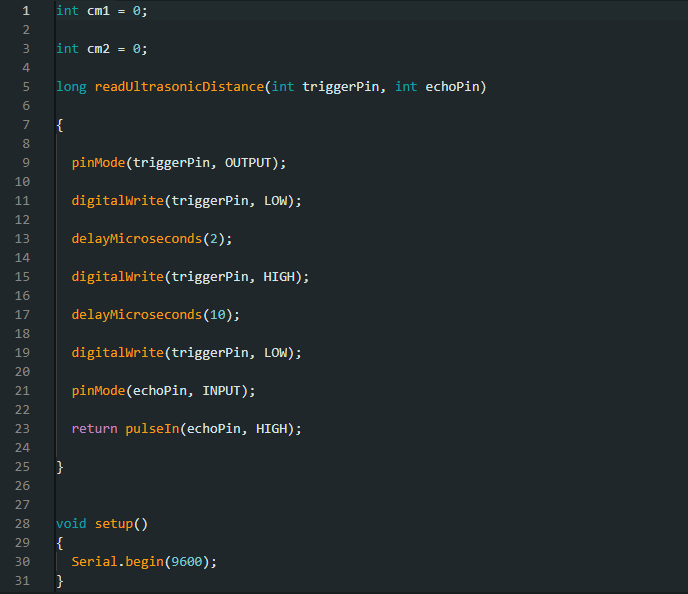Click the INPUT constant on line 21
Screen dimensions: 688x594
[221, 391]
